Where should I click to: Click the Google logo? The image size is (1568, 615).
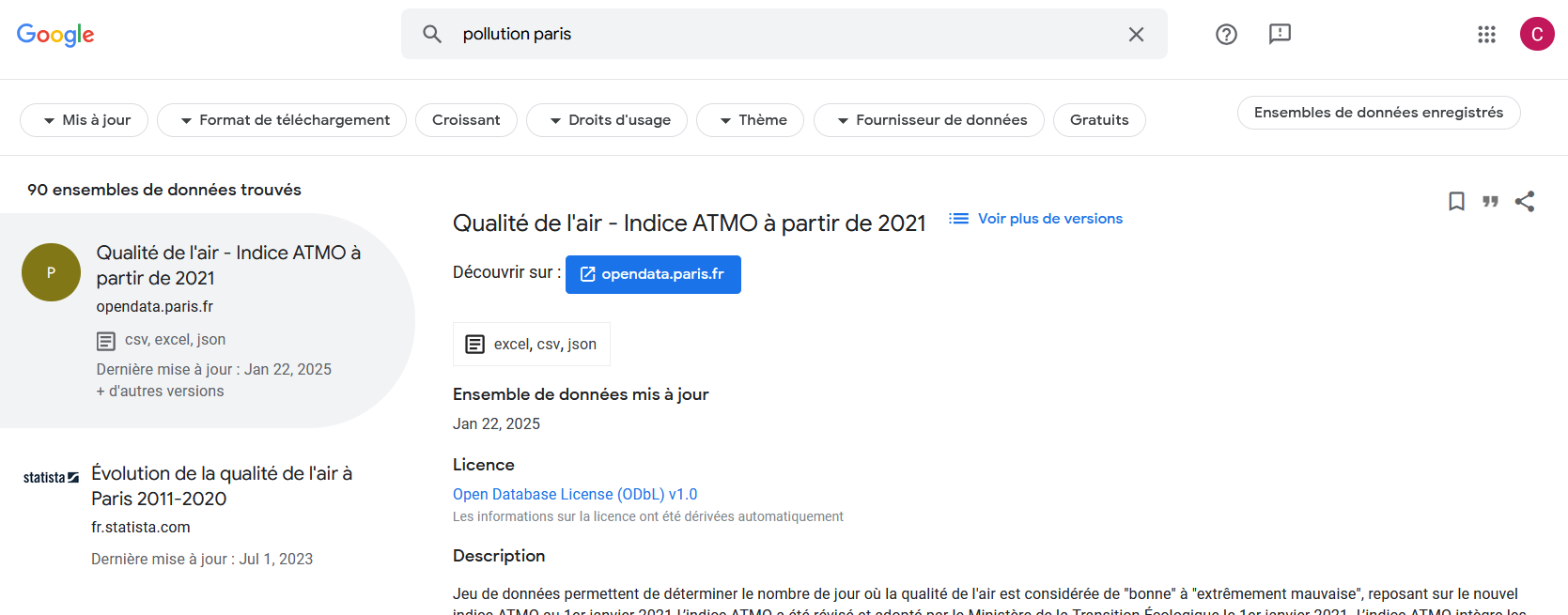55,35
